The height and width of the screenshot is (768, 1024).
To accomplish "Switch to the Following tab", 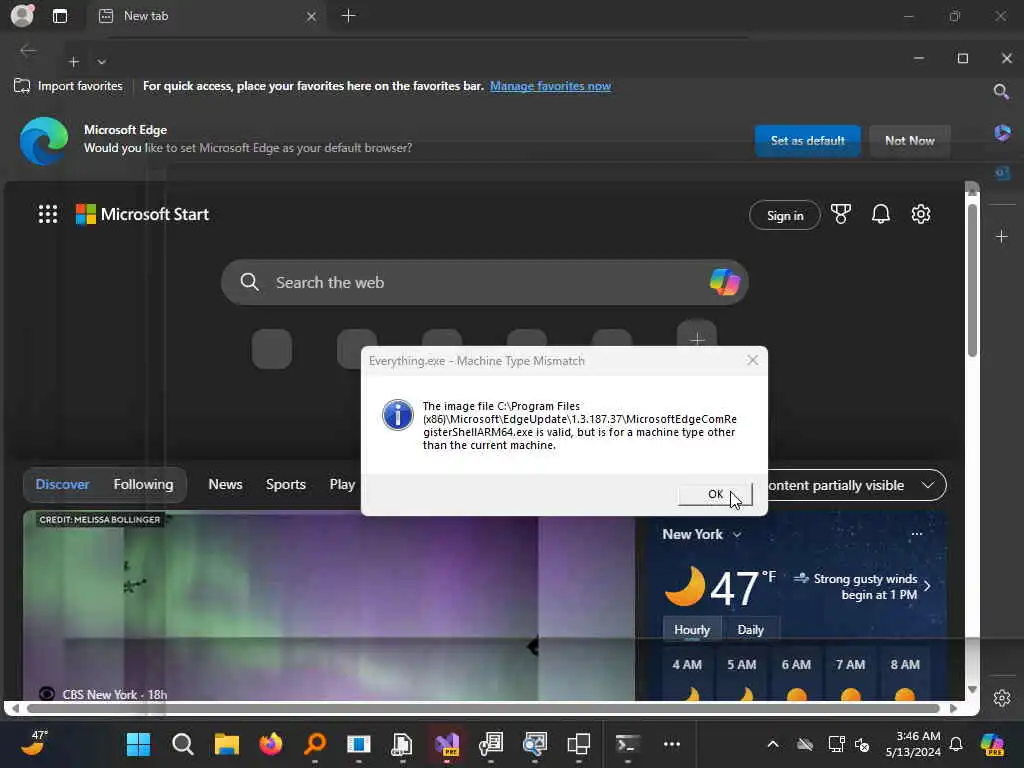I will click(143, 485).
